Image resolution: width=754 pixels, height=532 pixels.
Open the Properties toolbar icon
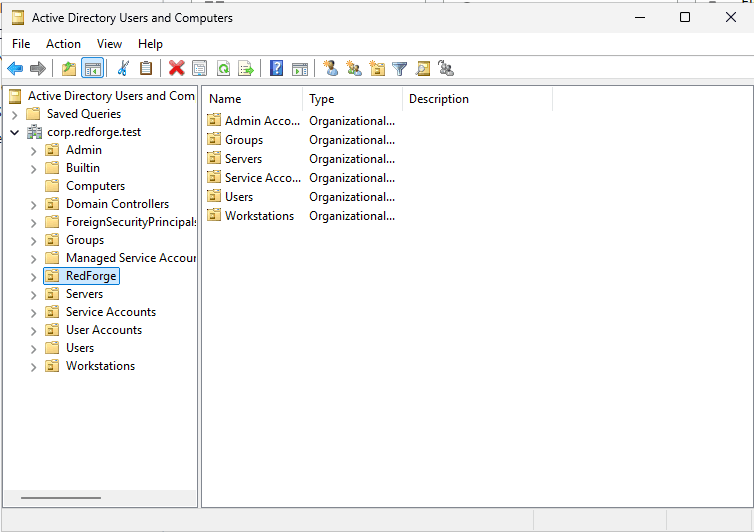[x=200, y=68]
